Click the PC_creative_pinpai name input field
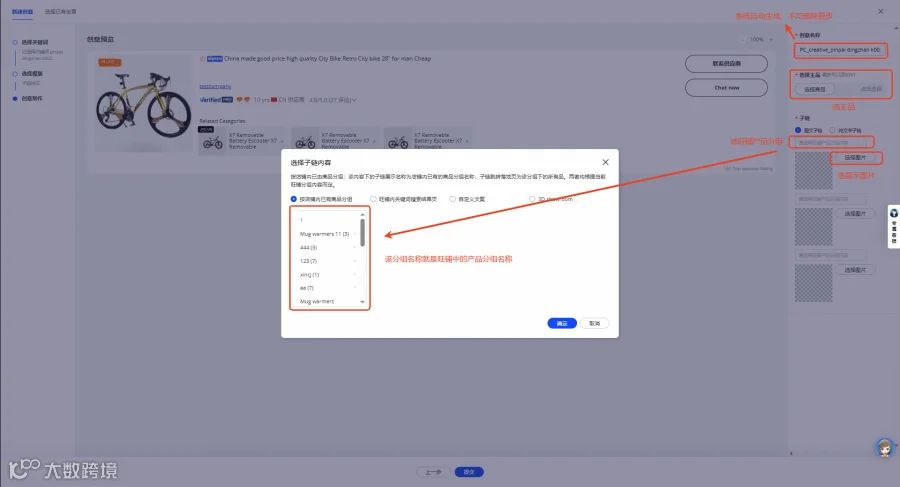Screen dimensions: 900x487 (x=840, y=50)
